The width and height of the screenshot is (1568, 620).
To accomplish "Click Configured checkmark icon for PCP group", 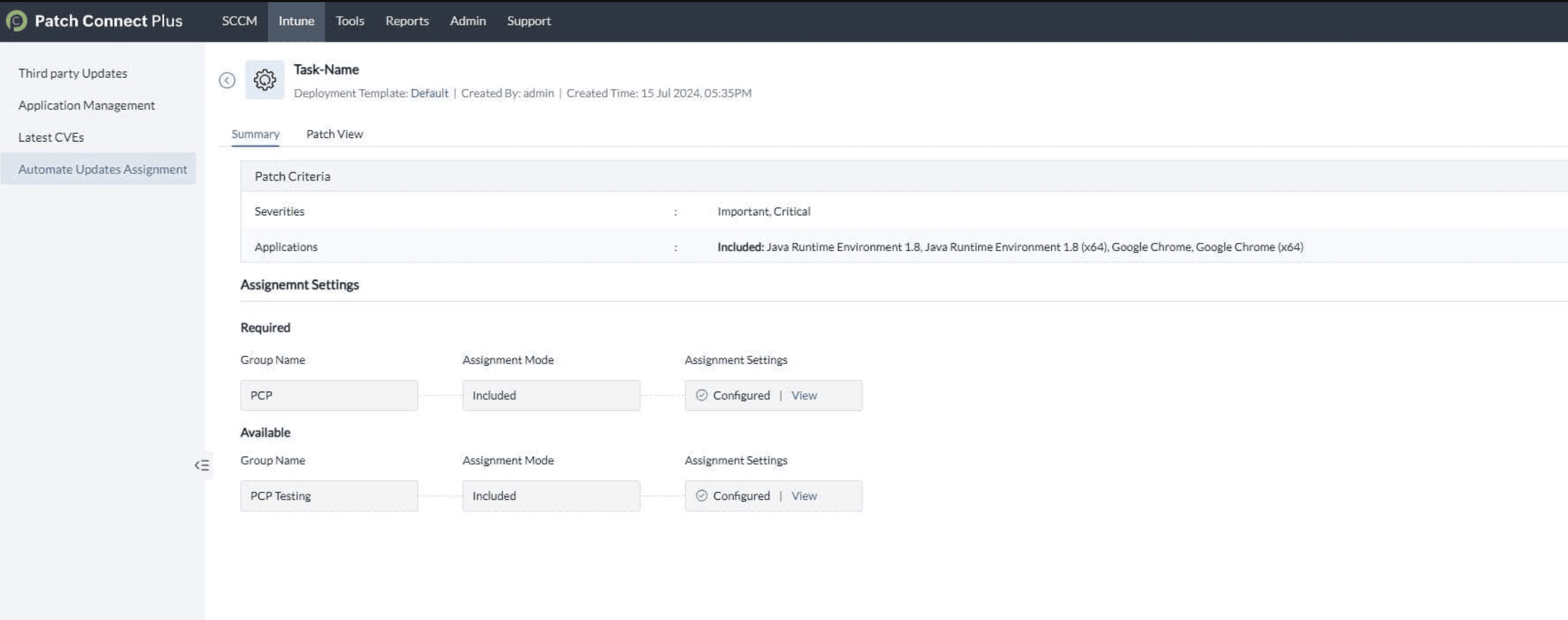I will click(701, 395).
